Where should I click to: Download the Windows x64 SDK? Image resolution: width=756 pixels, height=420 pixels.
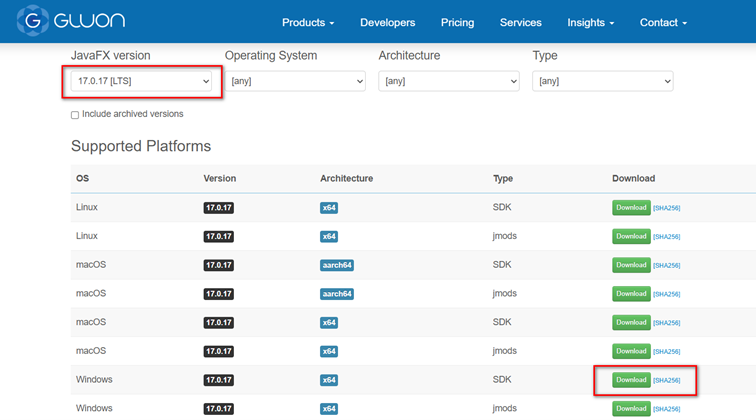631,380
